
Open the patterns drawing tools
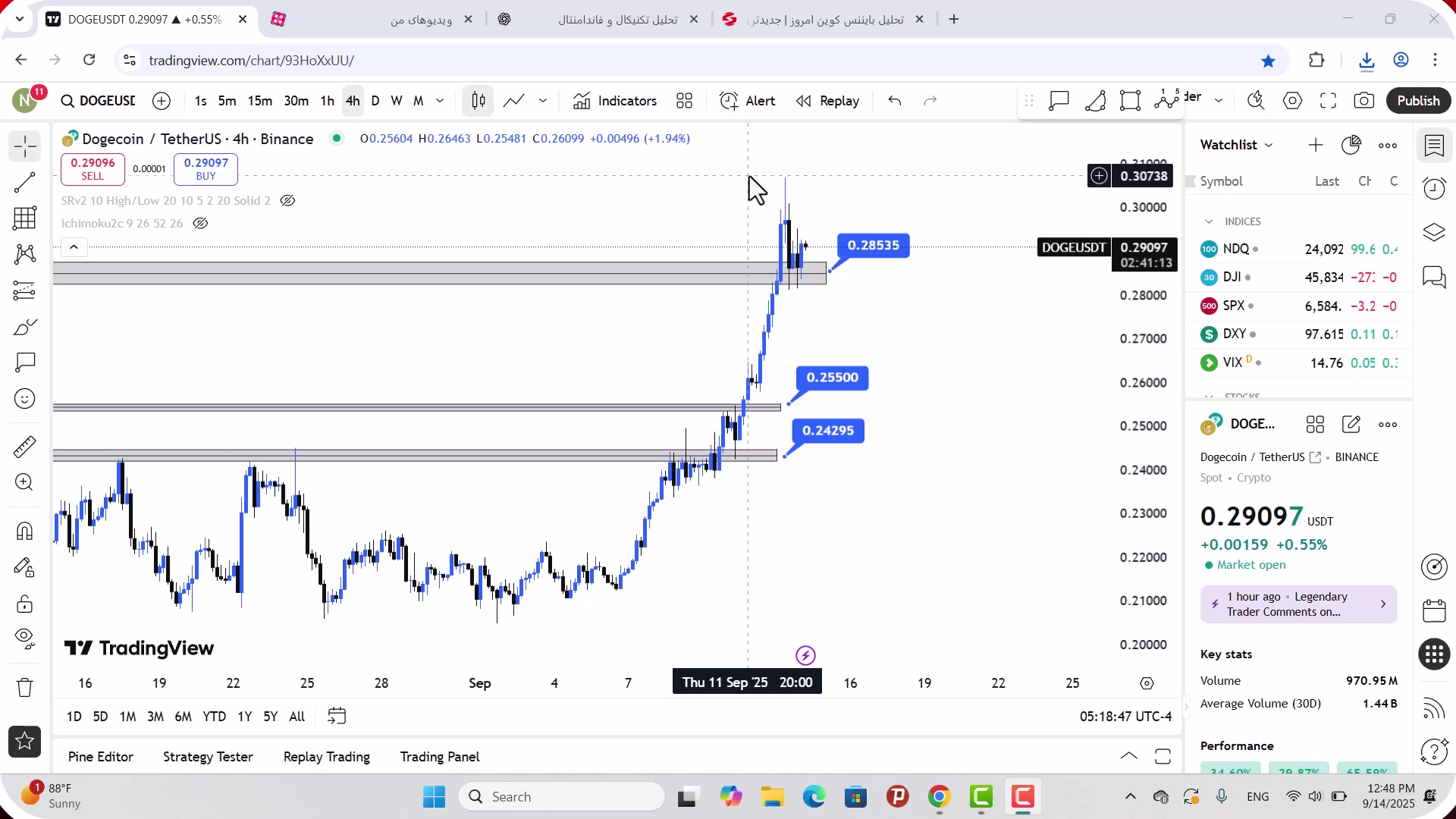[25, 254]
